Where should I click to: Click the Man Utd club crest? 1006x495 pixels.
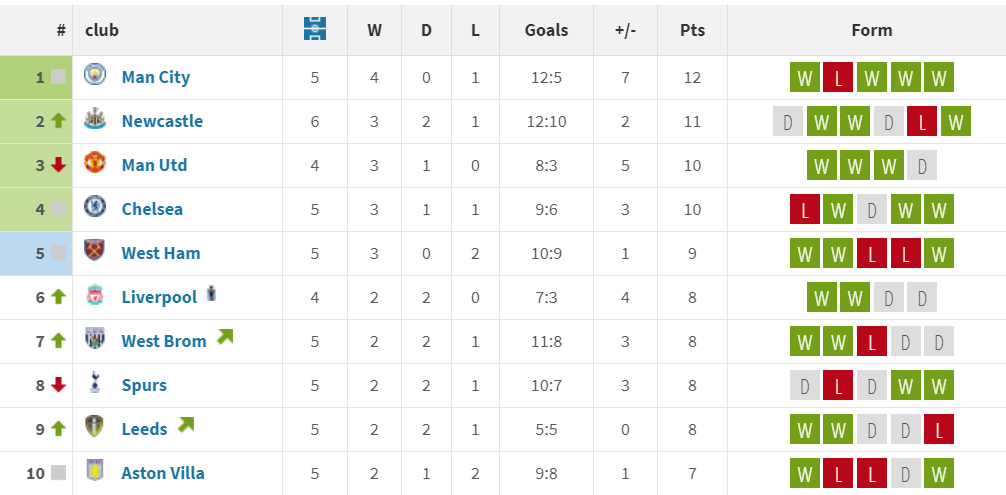coord(95,164)
